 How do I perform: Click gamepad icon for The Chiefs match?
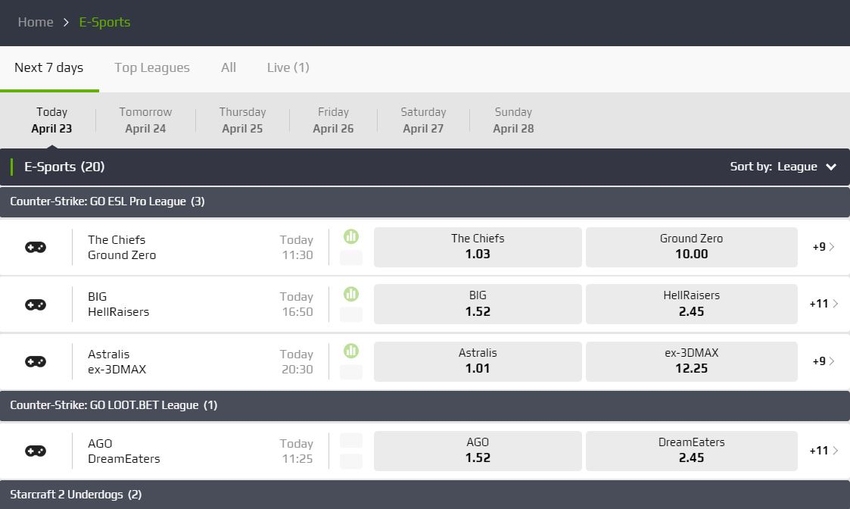point(35,247)
